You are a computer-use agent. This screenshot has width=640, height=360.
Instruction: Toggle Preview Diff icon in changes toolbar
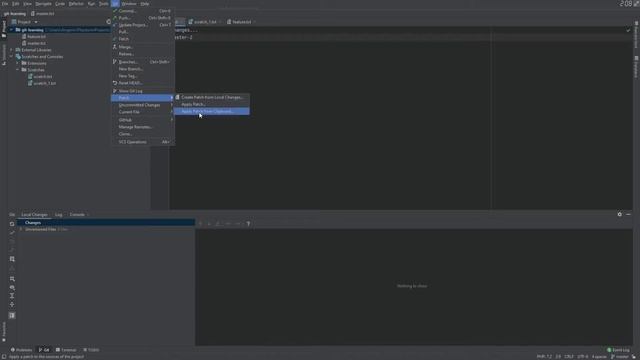tap(12, 316)
